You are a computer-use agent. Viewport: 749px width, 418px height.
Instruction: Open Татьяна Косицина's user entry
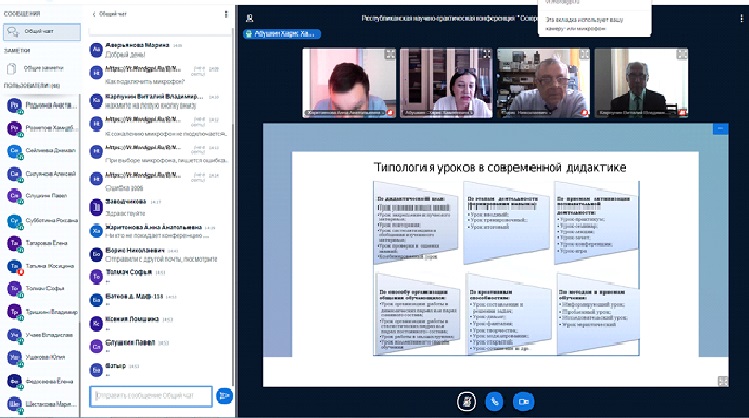(40, 266)
